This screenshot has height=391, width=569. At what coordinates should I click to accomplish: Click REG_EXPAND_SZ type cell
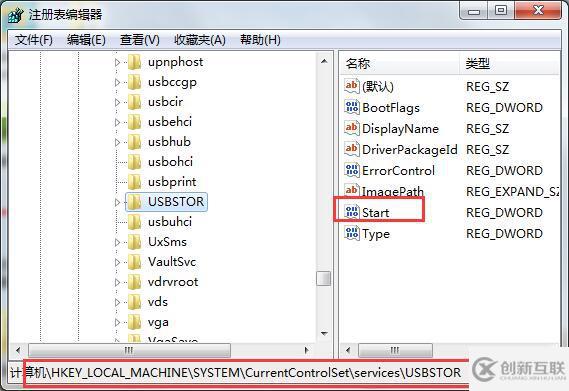click(512, 191)
